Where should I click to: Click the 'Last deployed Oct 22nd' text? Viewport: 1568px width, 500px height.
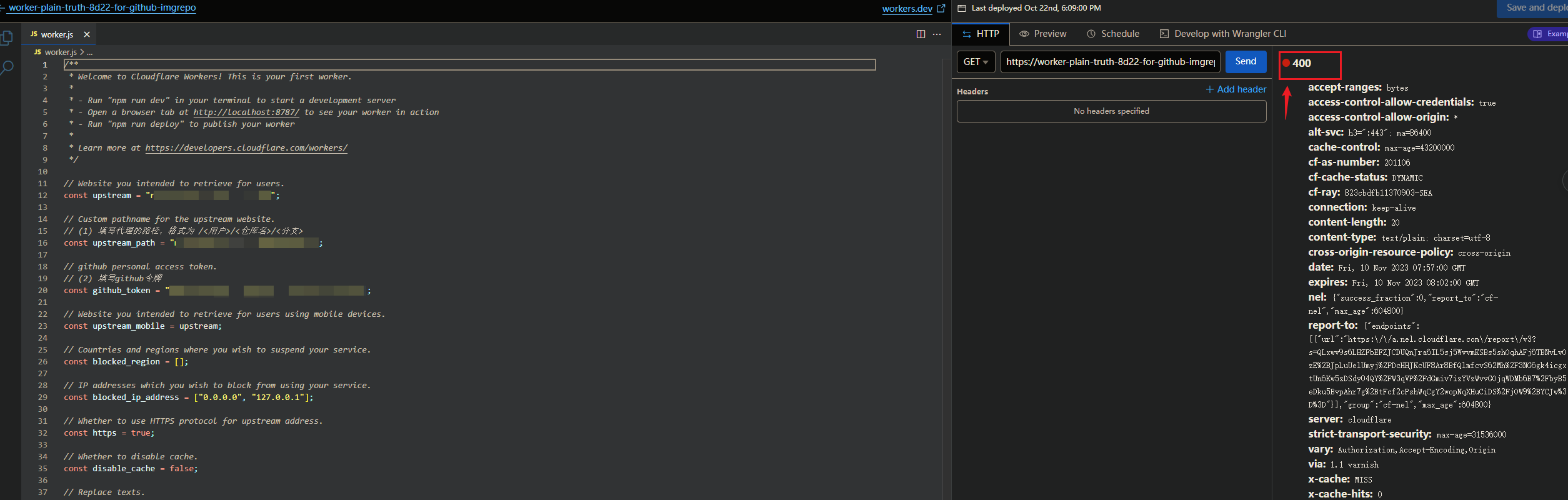[x=1036, y=8]
